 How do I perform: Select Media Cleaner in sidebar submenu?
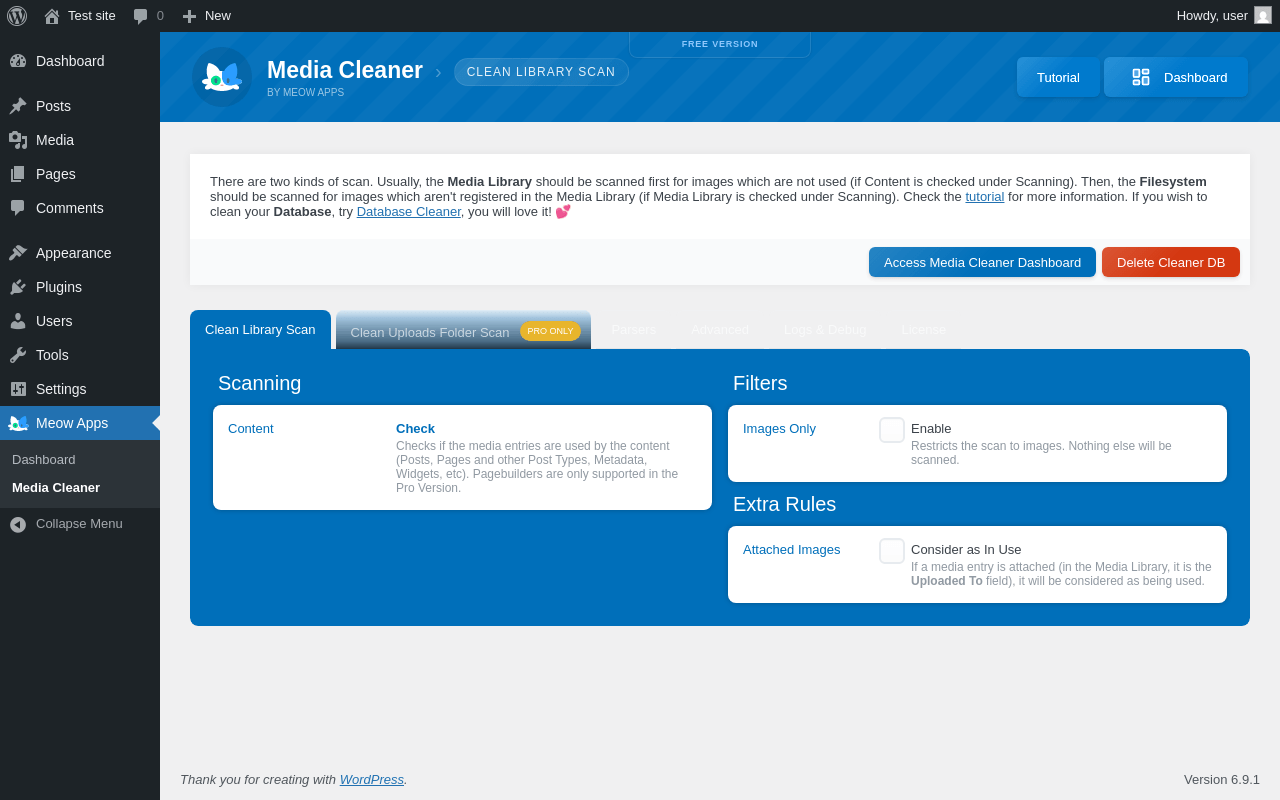[56, 488]
